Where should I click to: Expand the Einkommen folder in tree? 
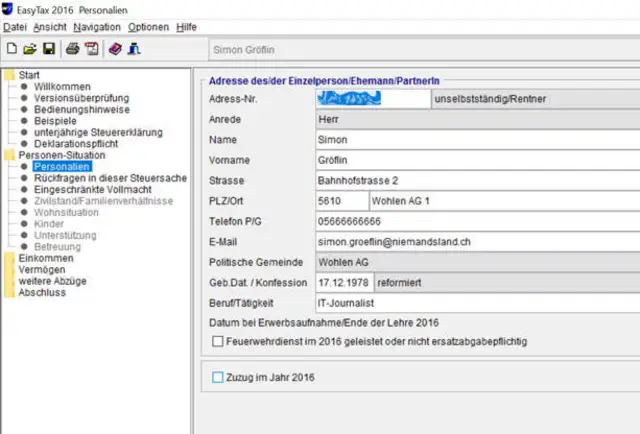9,257
